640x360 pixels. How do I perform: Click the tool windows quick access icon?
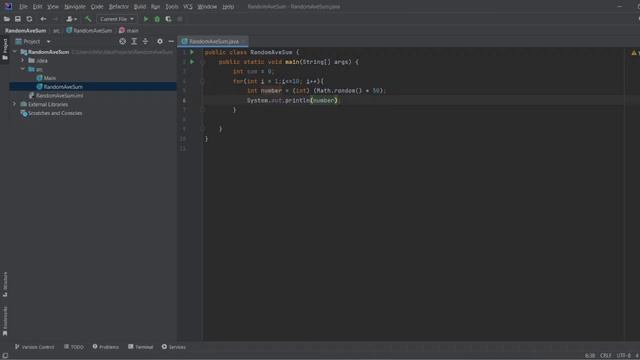pyautogui.click(x=5, y=356)
